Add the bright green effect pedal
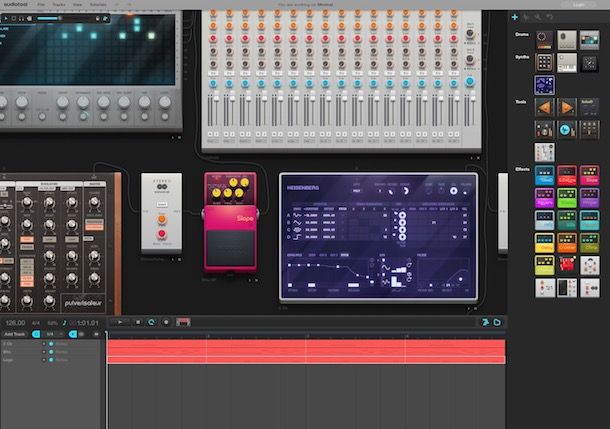Image resolution: width=610 pixels, height=429 pixels. pyautogui.click(x=567, y=198)
